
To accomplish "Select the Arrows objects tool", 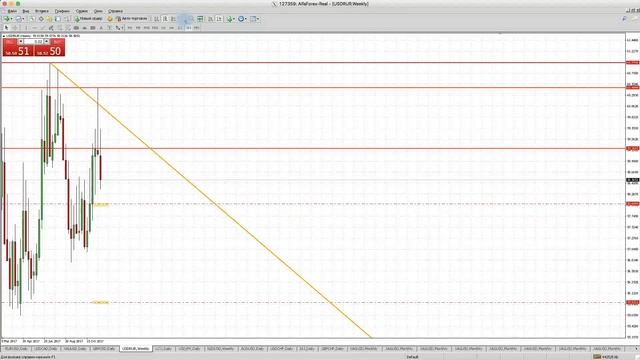I will point(118,28).
